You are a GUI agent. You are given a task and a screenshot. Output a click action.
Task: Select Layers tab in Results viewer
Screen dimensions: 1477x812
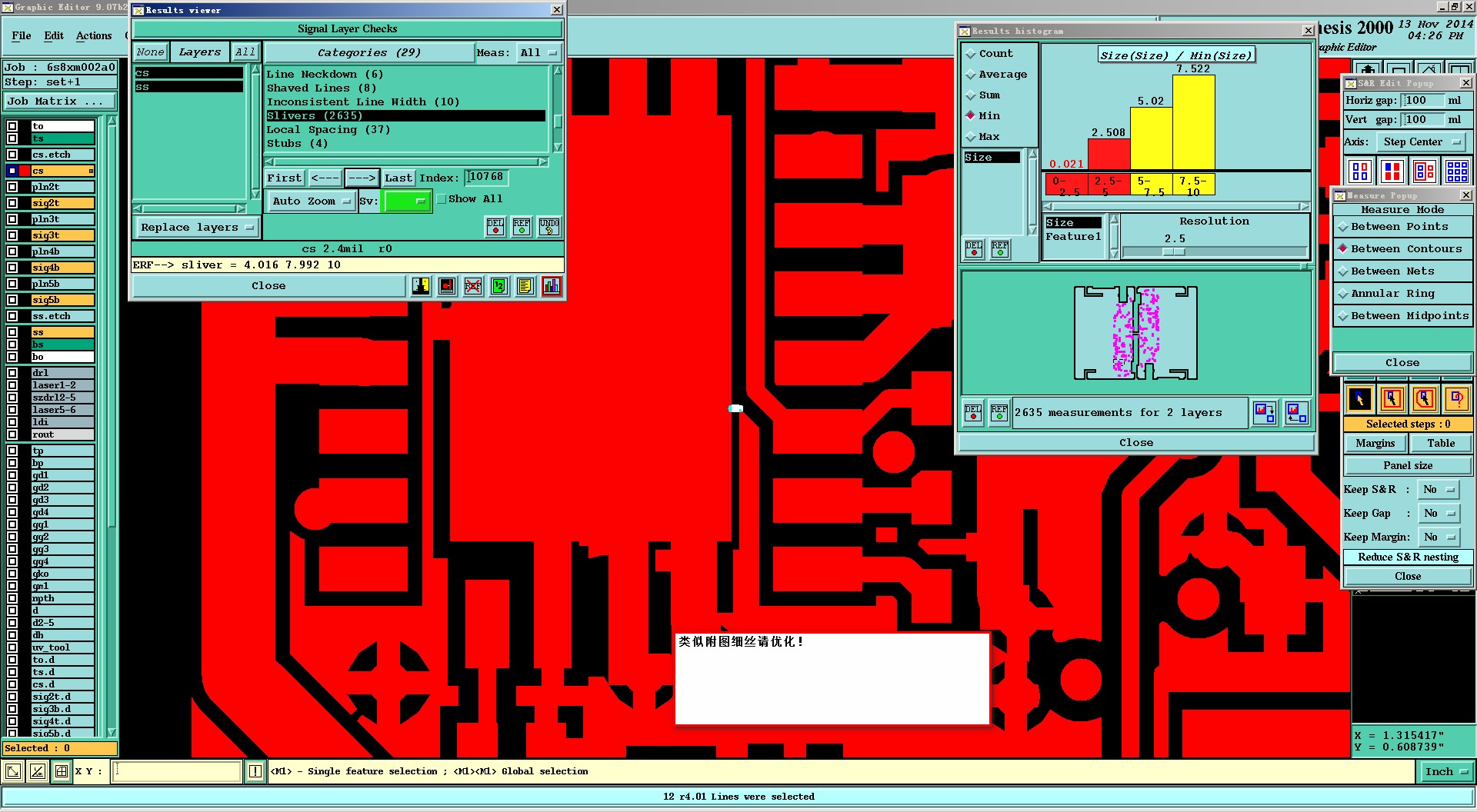click(200, 52)
